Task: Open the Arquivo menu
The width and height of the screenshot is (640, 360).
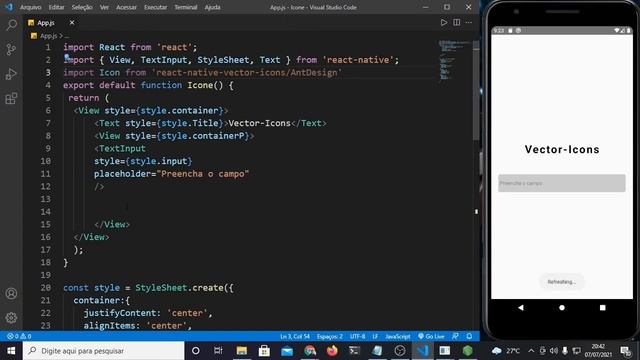Action: coord(31,7)
